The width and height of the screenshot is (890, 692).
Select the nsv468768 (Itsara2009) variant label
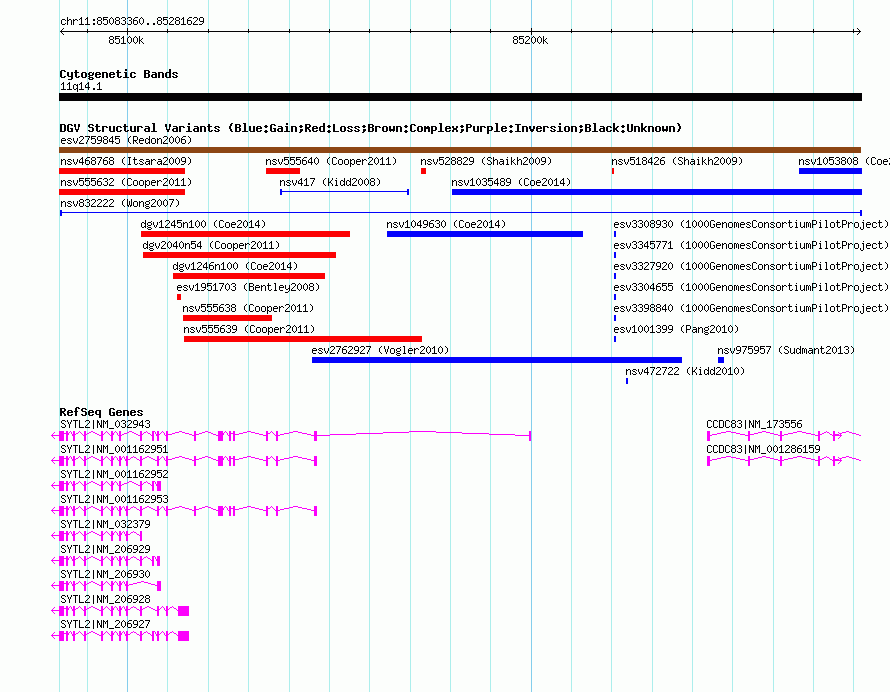pos(126,161)
